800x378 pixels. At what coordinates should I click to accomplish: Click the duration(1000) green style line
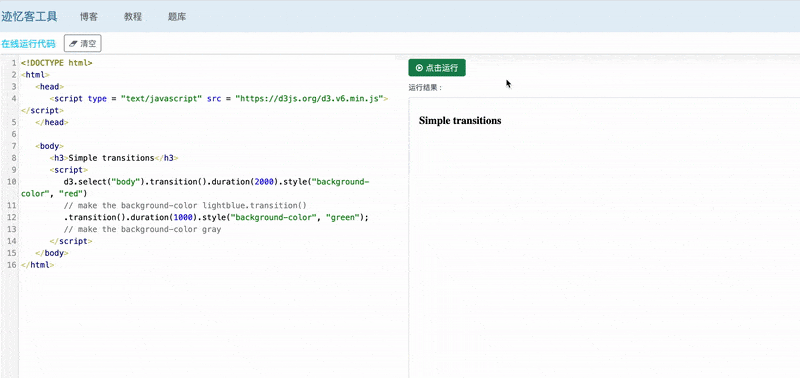coord(216,217)
